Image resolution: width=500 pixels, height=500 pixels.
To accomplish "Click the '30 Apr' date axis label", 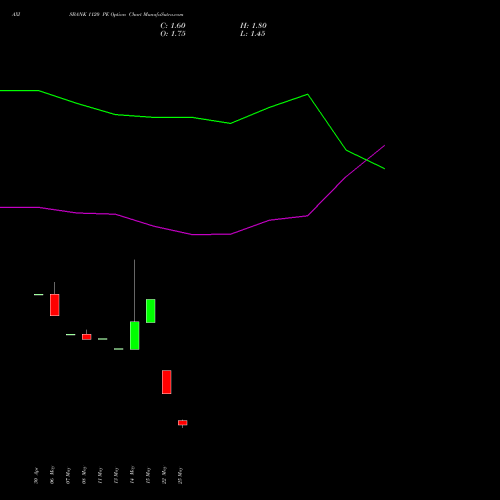I will click(36, 476).
